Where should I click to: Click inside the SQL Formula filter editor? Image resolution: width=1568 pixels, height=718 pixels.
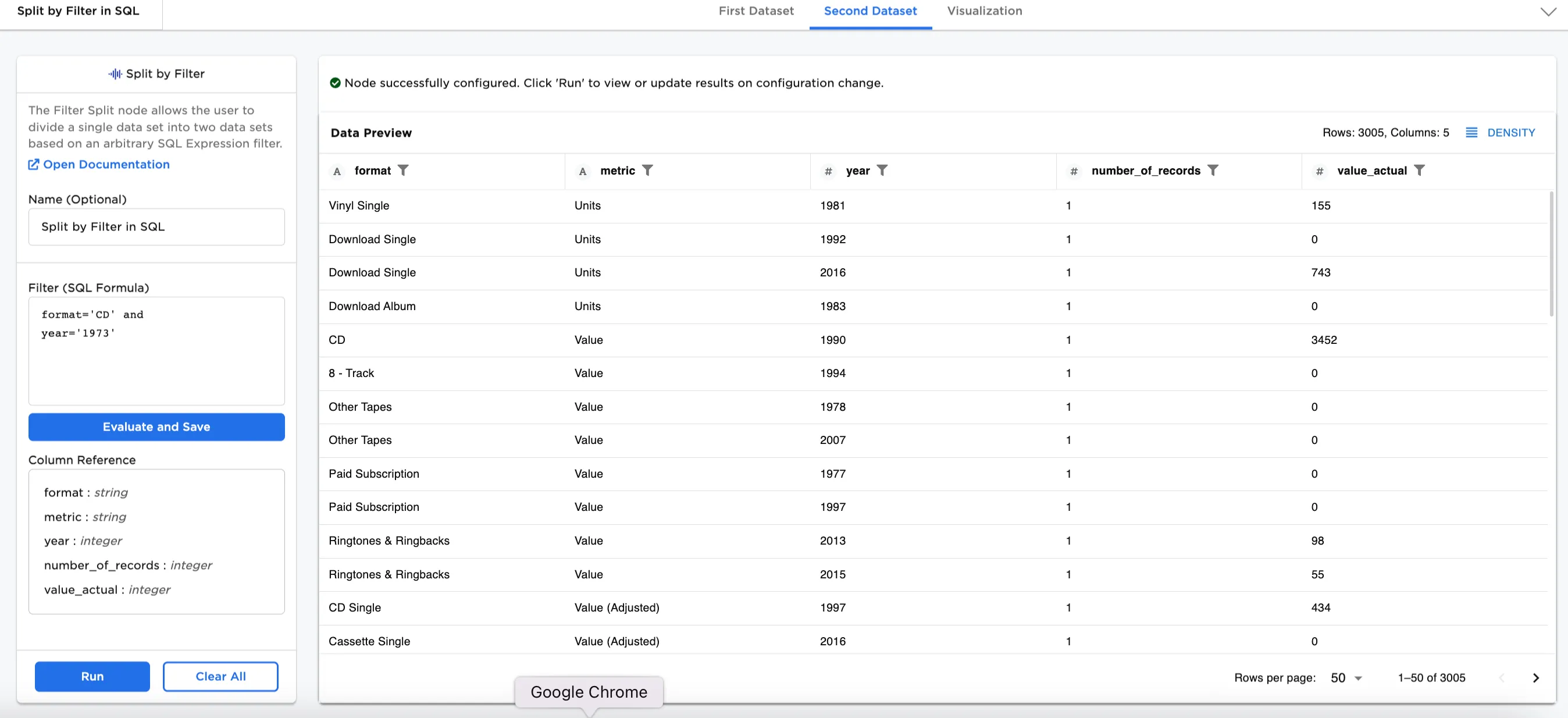click(156, 351)
